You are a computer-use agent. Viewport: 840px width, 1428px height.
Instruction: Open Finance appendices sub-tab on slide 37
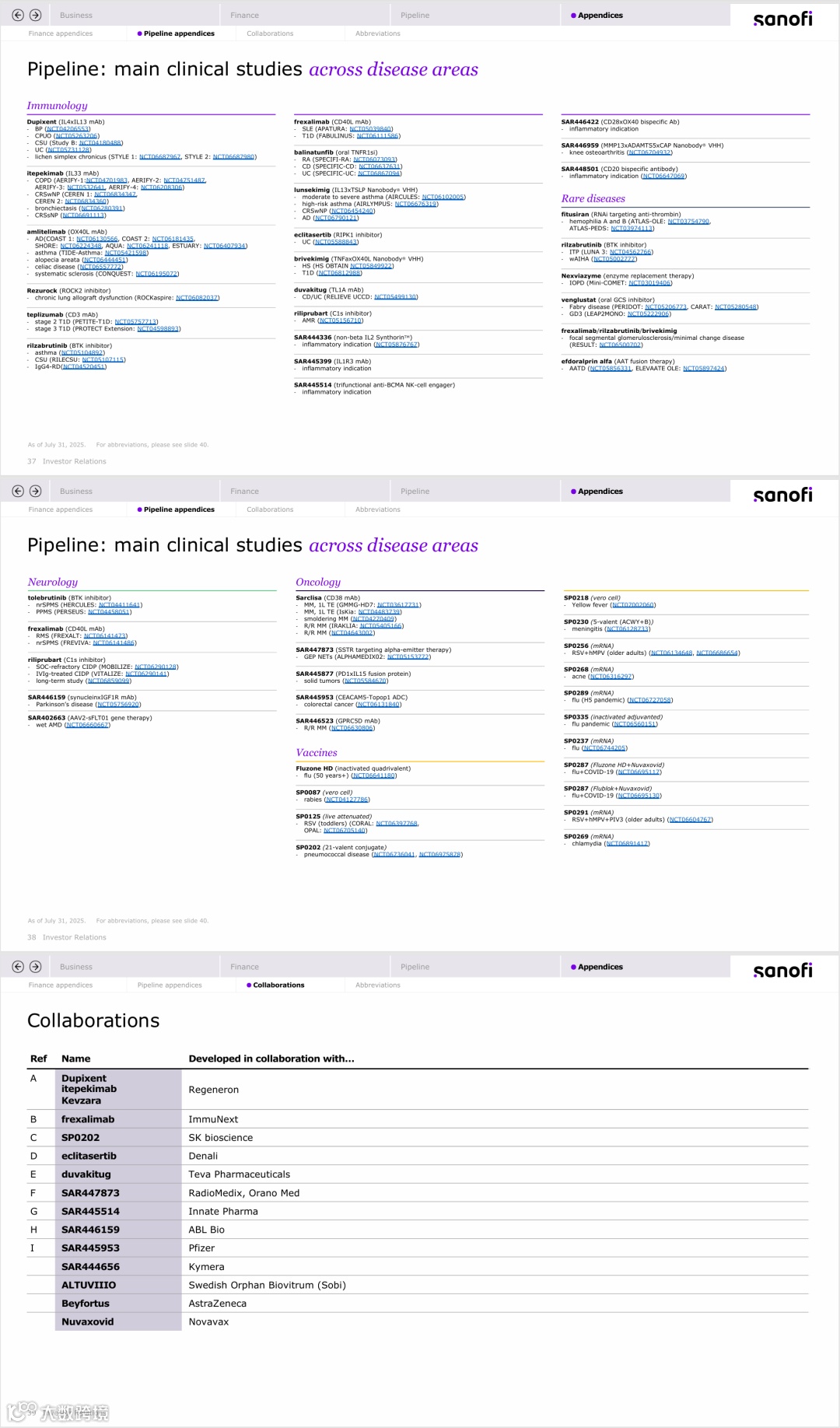[61, 33]
